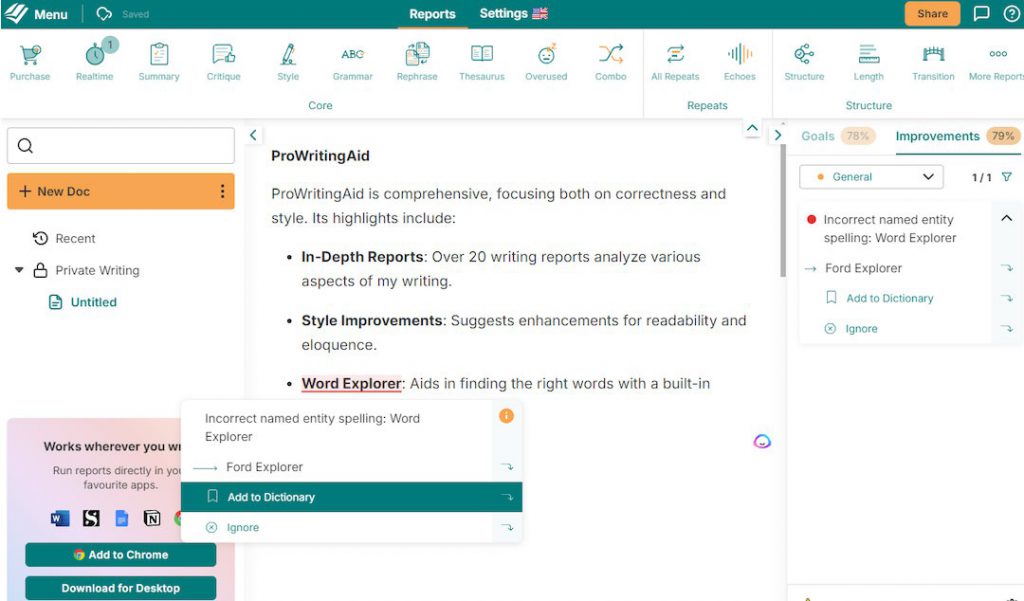Click the cloud Saved status icon
This screenshot has width=1024, height=601.
click(x=104, y=14)
